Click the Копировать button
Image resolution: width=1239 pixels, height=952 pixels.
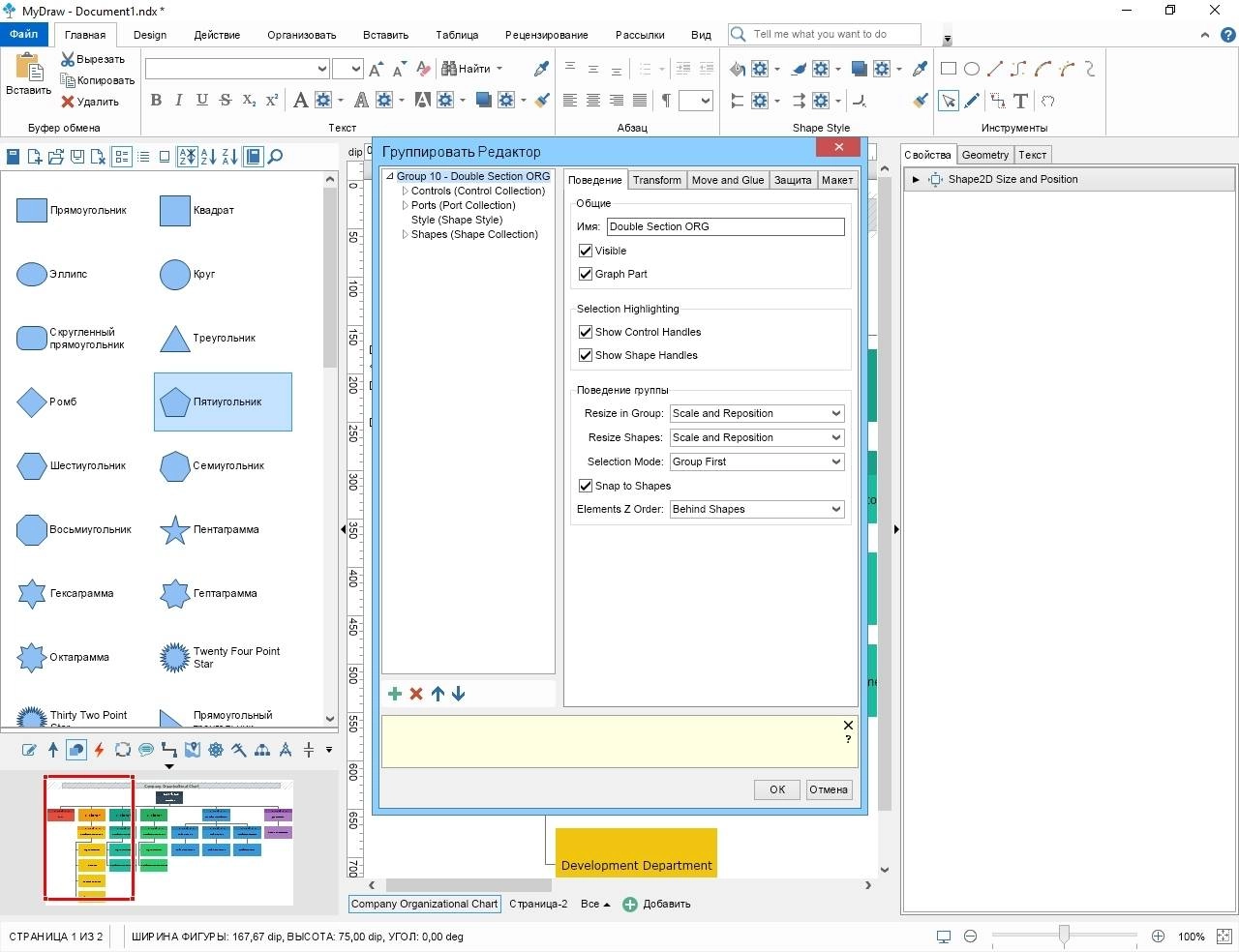tap(98, 80)
